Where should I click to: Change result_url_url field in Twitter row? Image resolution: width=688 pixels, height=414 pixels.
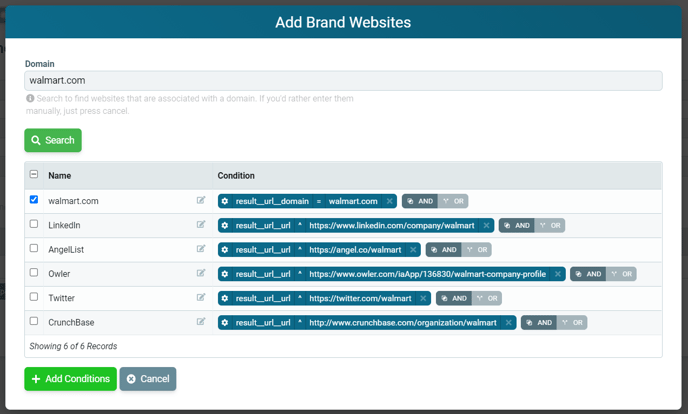pos(263,298)
